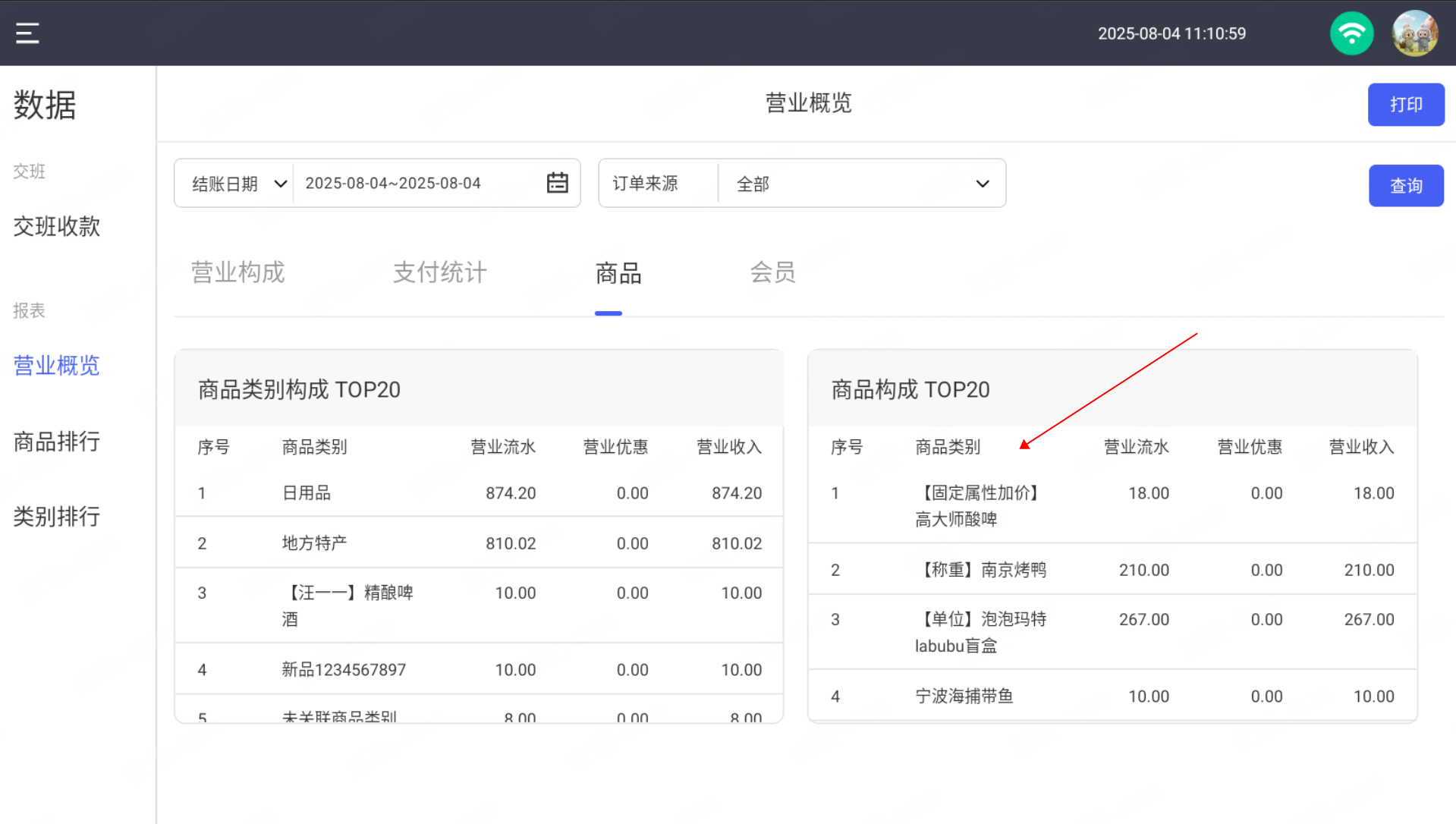This screenshot has width=1456, height=824.
Task: Click the 营业优惠 header in 商品构成 table
Action: click(1250, 447)
